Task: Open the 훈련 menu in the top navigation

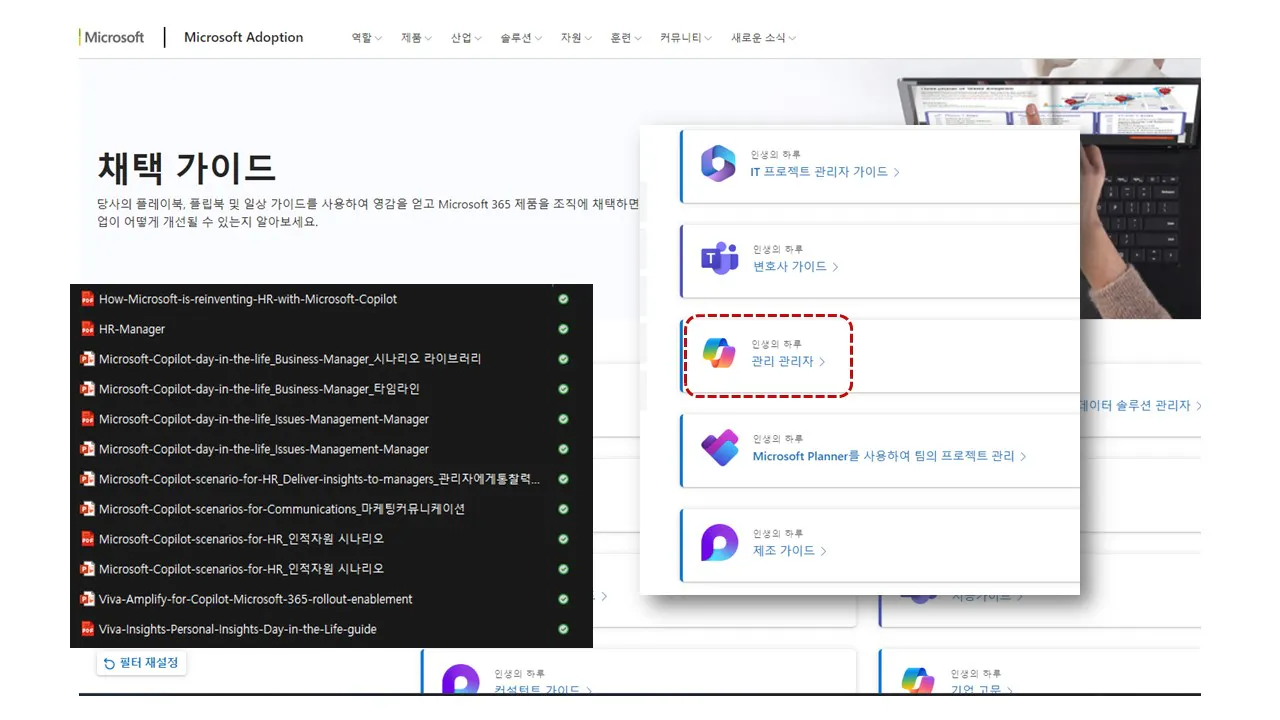Action: pos(626,38)
